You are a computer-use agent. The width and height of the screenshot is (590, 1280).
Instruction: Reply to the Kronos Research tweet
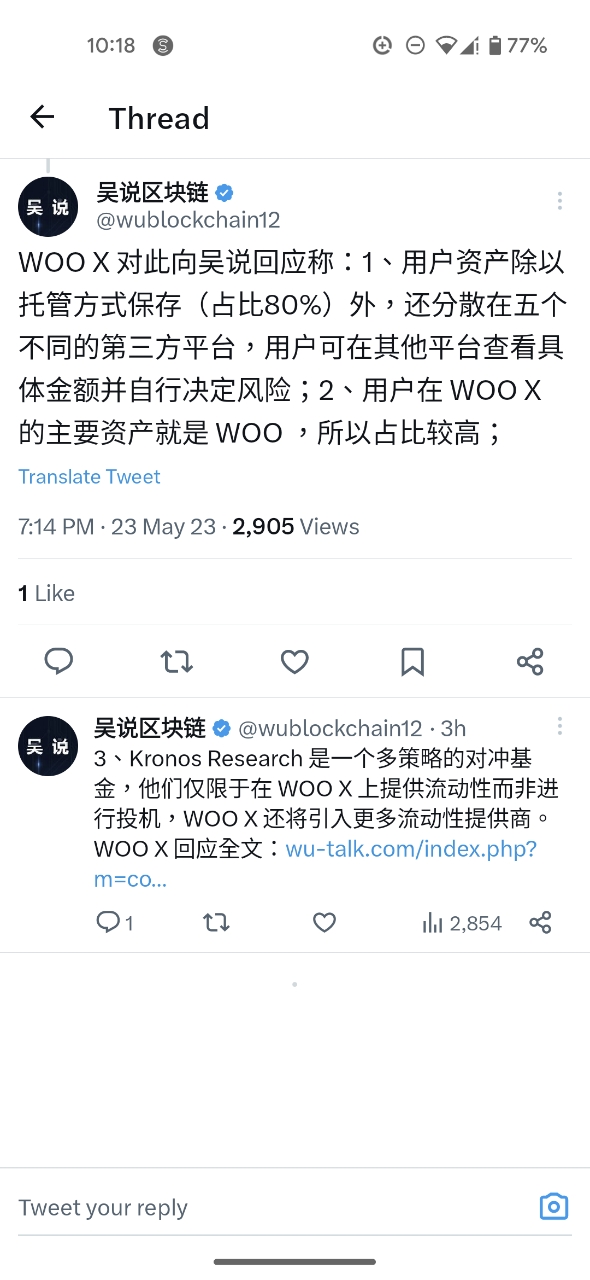point(115,922)
